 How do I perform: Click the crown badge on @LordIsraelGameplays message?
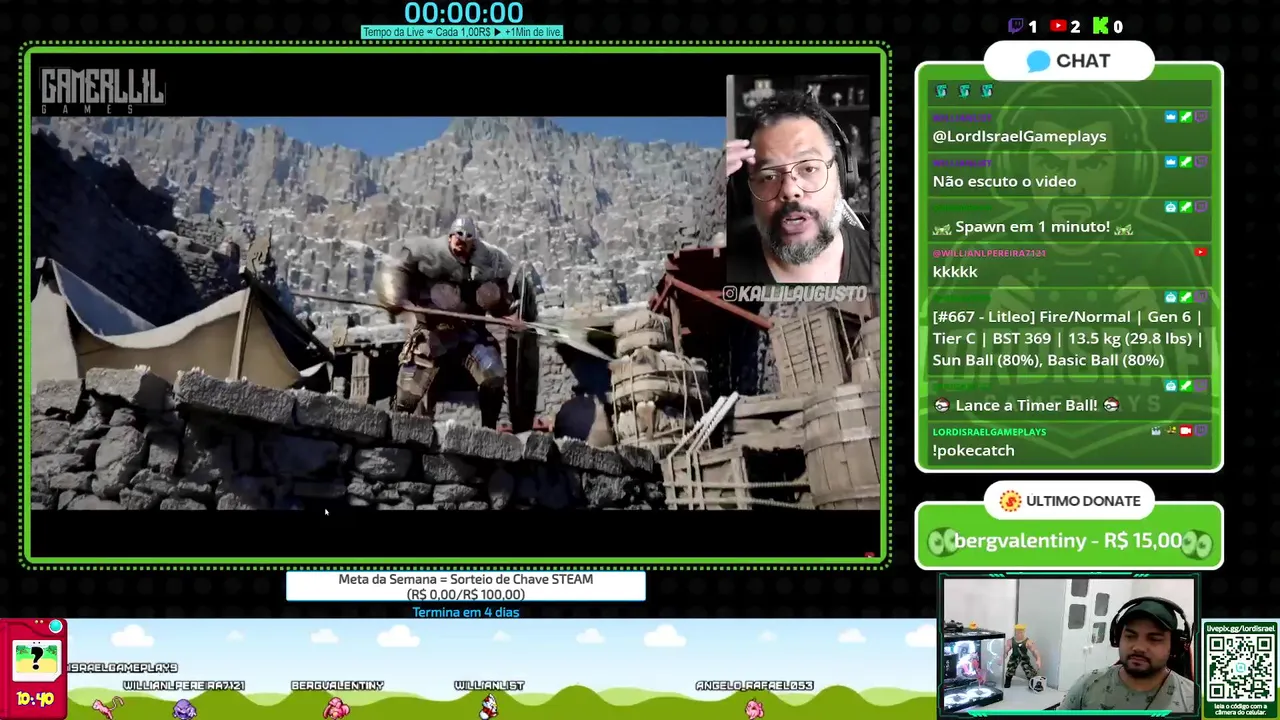pyautogui.click(x=1171, y=117)
